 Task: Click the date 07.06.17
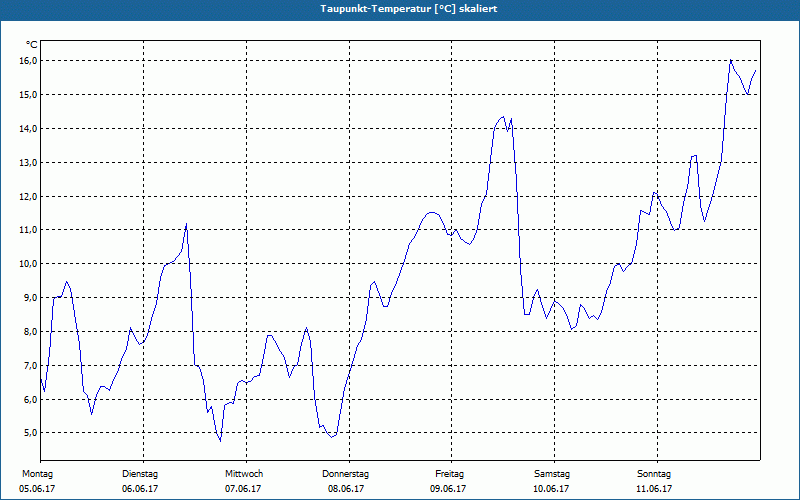243,489
